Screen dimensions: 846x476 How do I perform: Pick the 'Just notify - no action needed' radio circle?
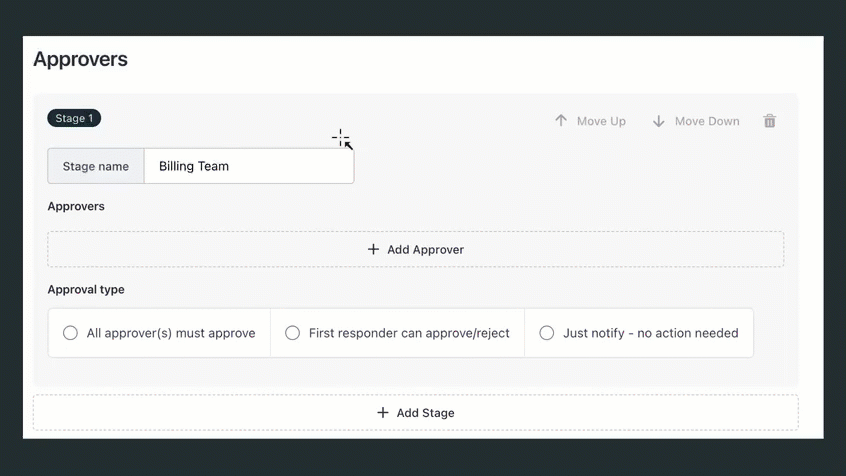click(x=547, y=333)
